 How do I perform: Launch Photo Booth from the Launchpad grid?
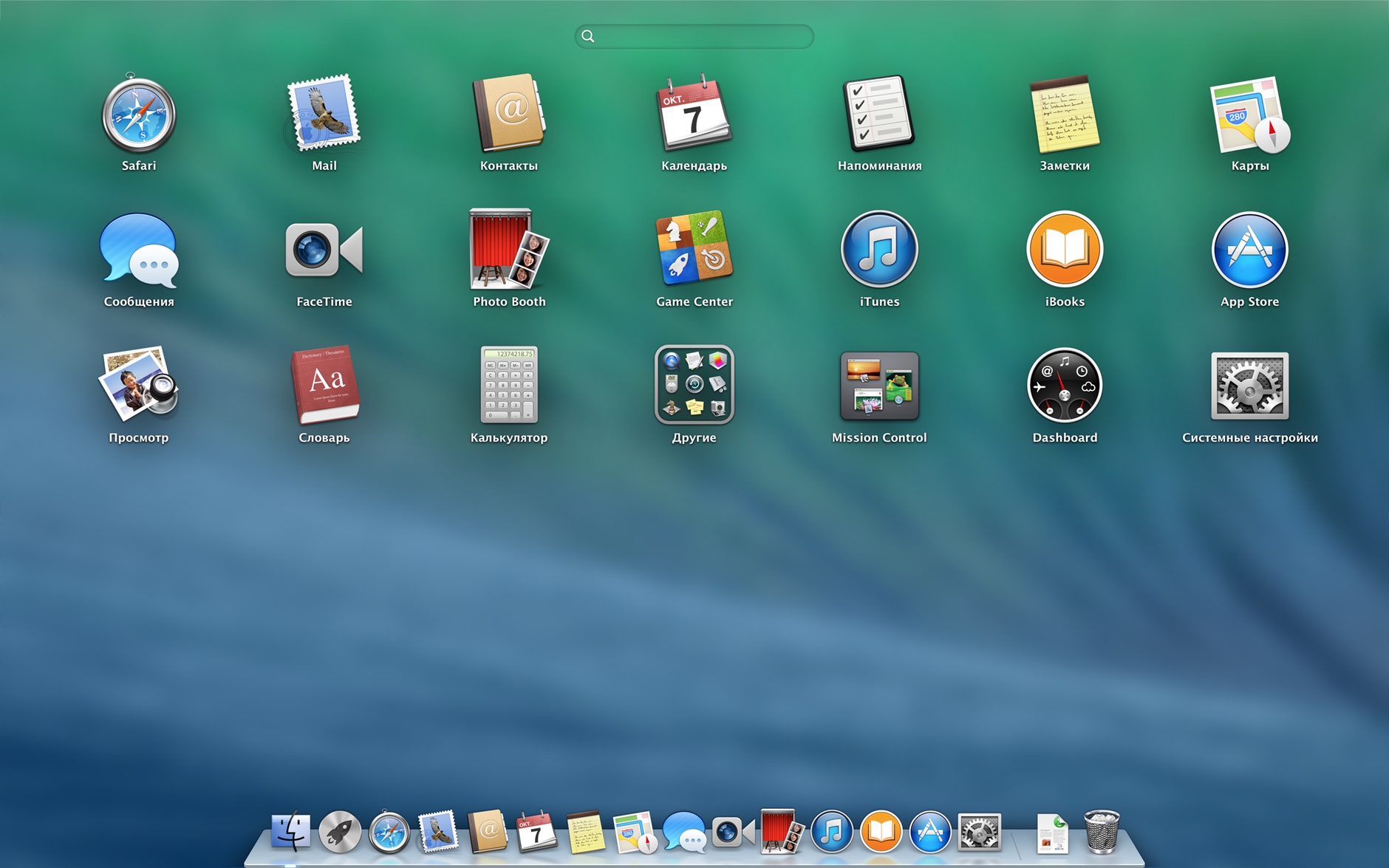(509, 249)
